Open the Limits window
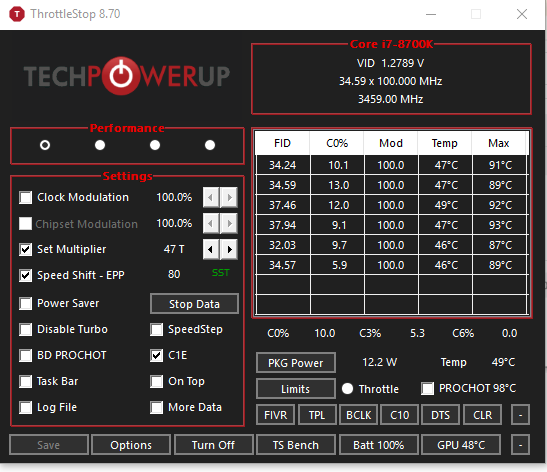The width and height of the screenshot is (547, 472). click(x=296, y=389)
